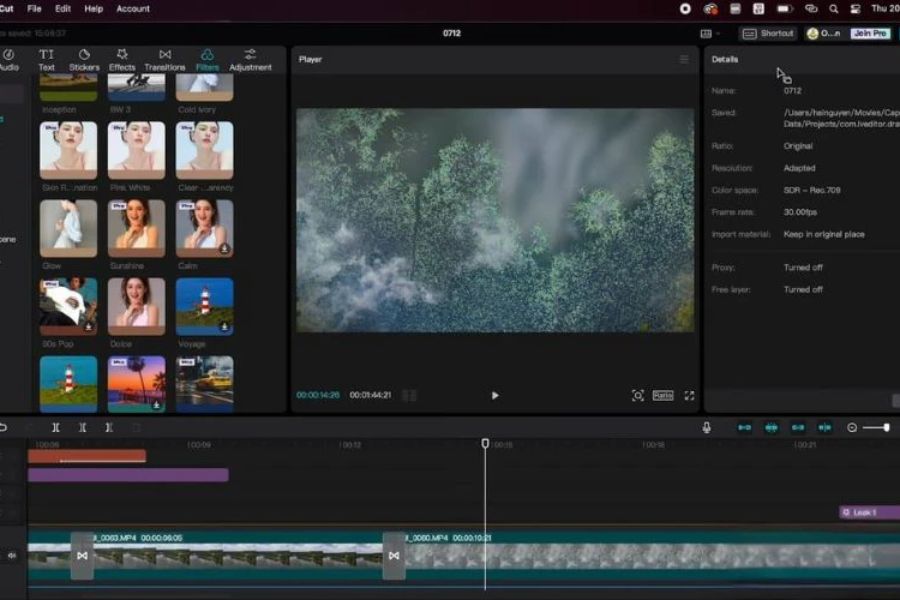Image resolution: width=900 pixels, height=600 pixels.
Task: Toggle main track magnet snapping
Action: tap(744, 427)
